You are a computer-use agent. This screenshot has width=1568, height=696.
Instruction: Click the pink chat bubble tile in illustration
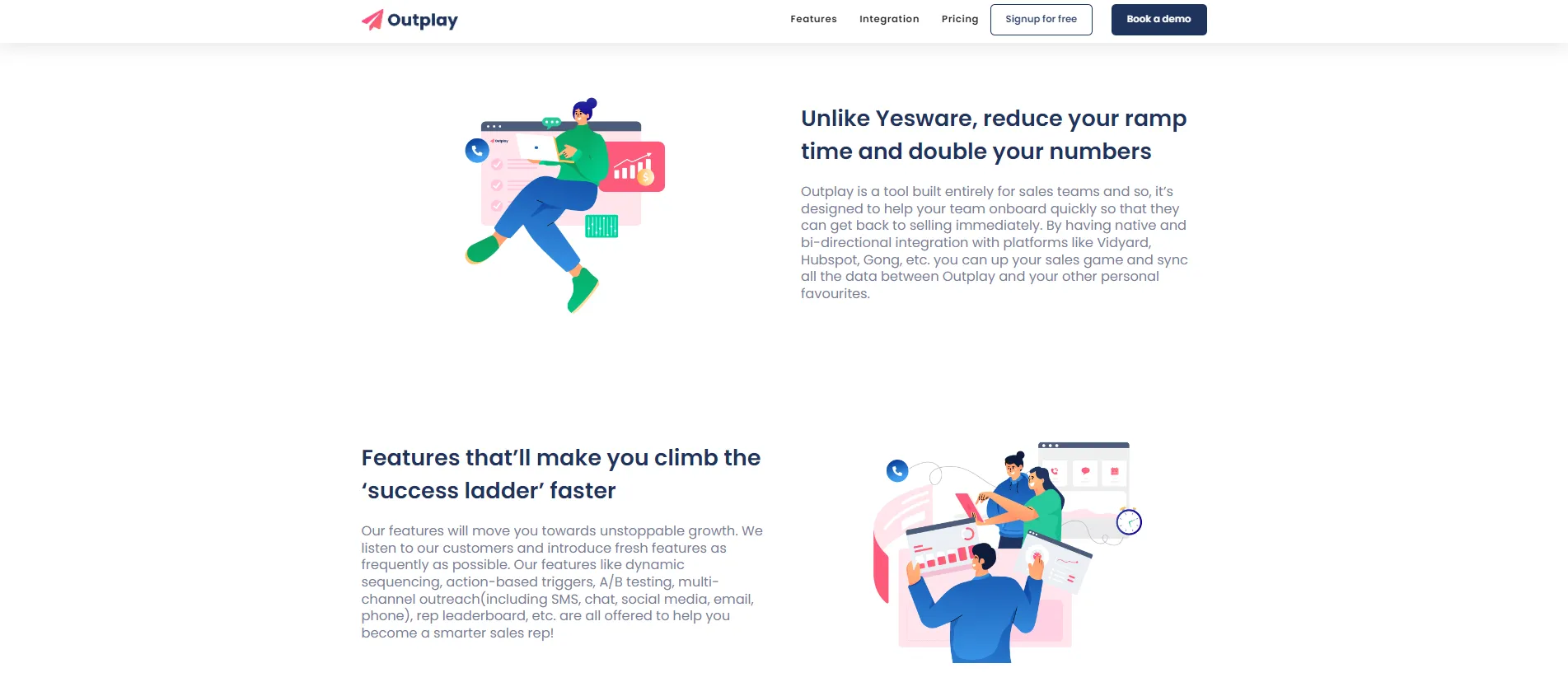[1085, 472]
